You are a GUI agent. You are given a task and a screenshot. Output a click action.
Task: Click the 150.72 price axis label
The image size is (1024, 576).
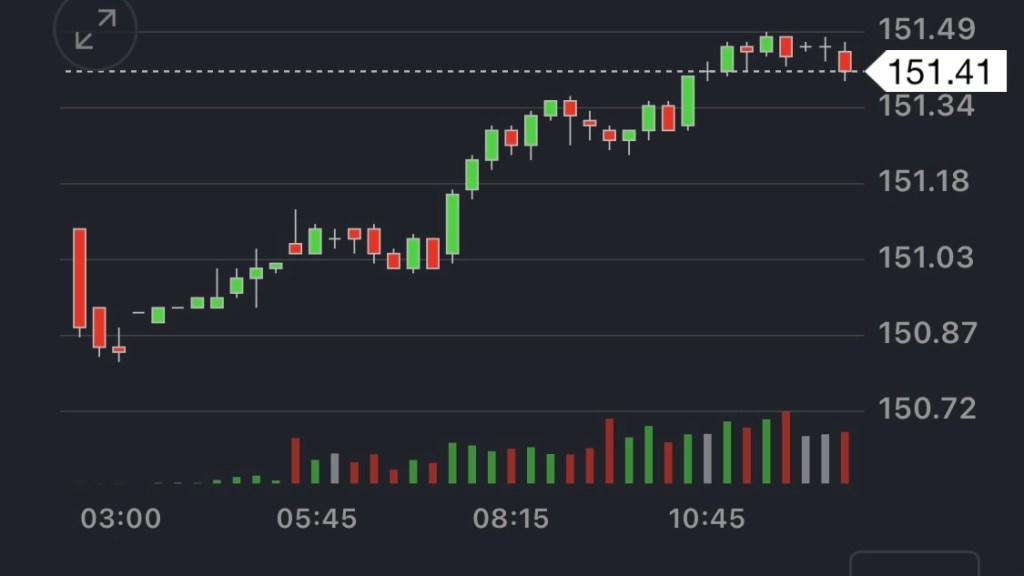926,409
